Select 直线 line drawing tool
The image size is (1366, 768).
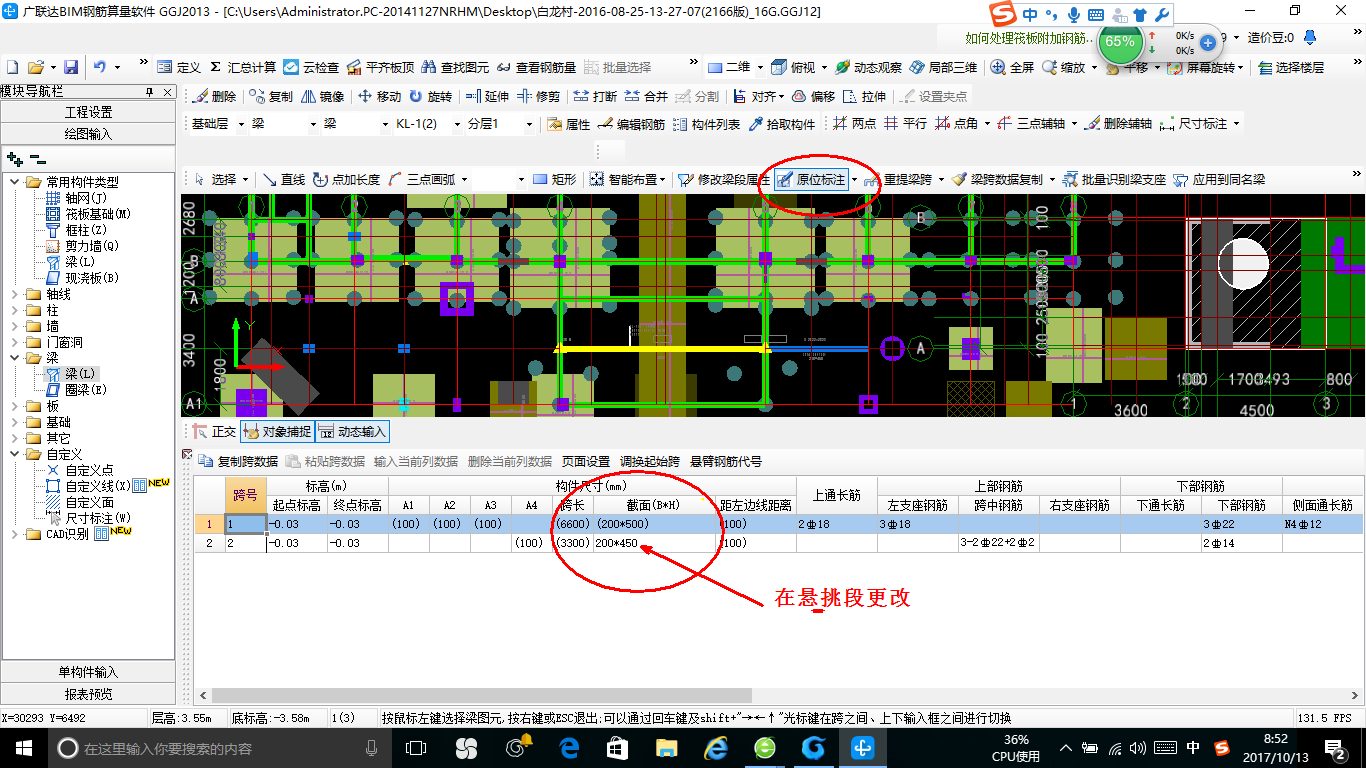coord(284,179)
